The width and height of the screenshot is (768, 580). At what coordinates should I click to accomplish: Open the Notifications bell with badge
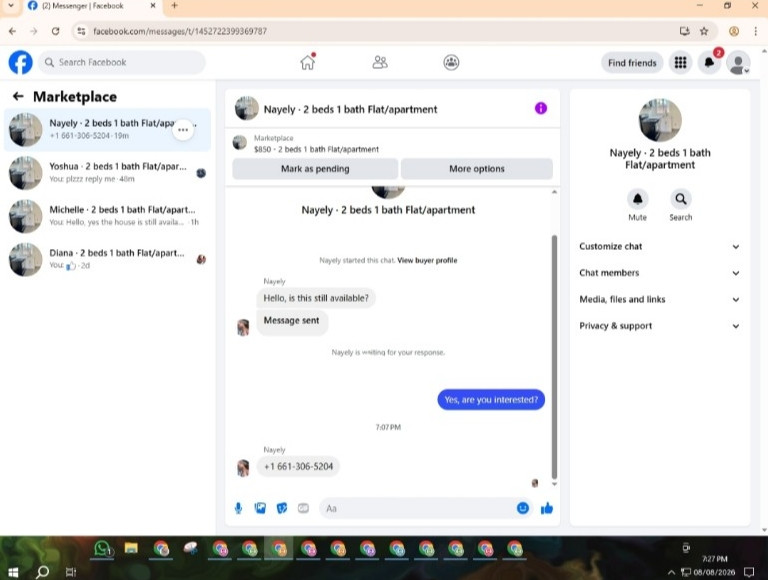[x=709, y=63]
